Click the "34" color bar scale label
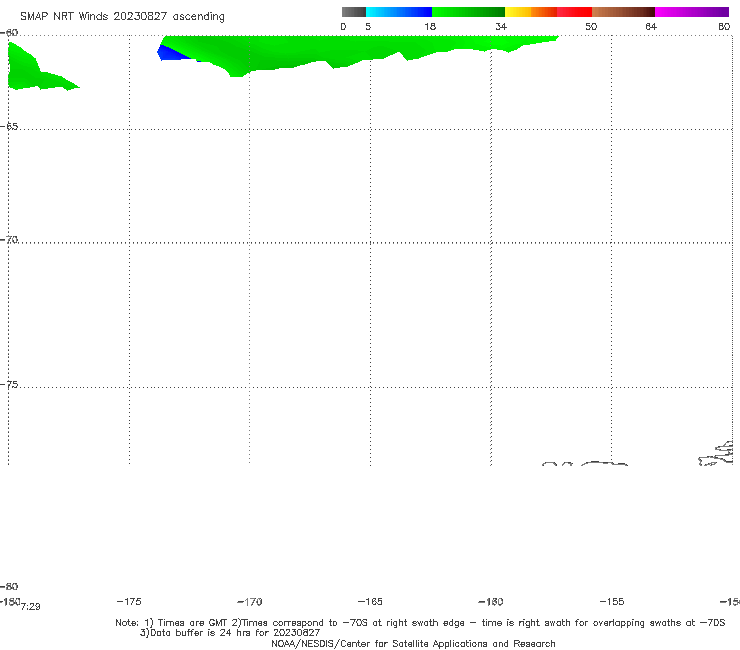The width and height of the screenshot is (740, 650). click(501, 26)
